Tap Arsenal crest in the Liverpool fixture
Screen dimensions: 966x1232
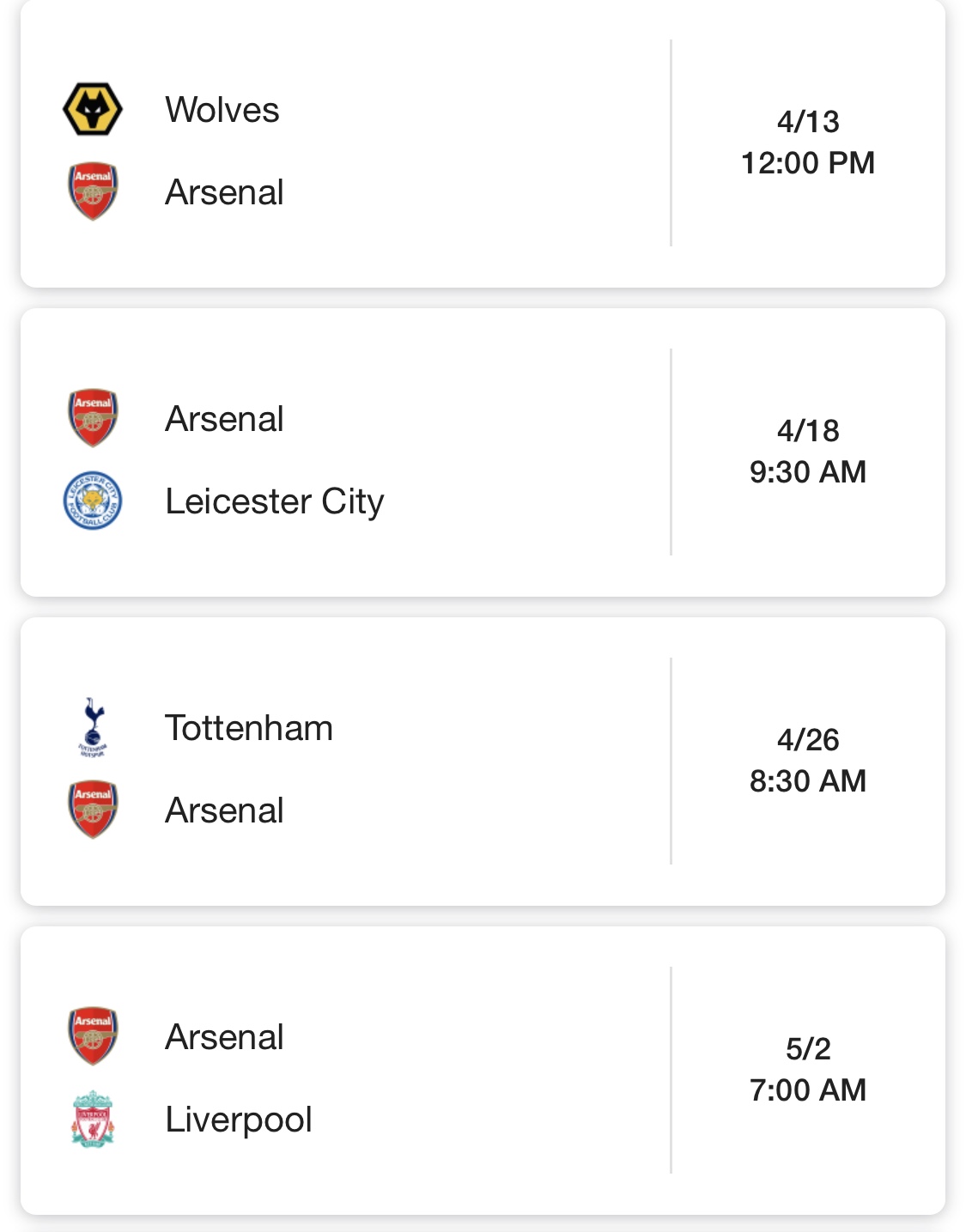click(93, 1036)
